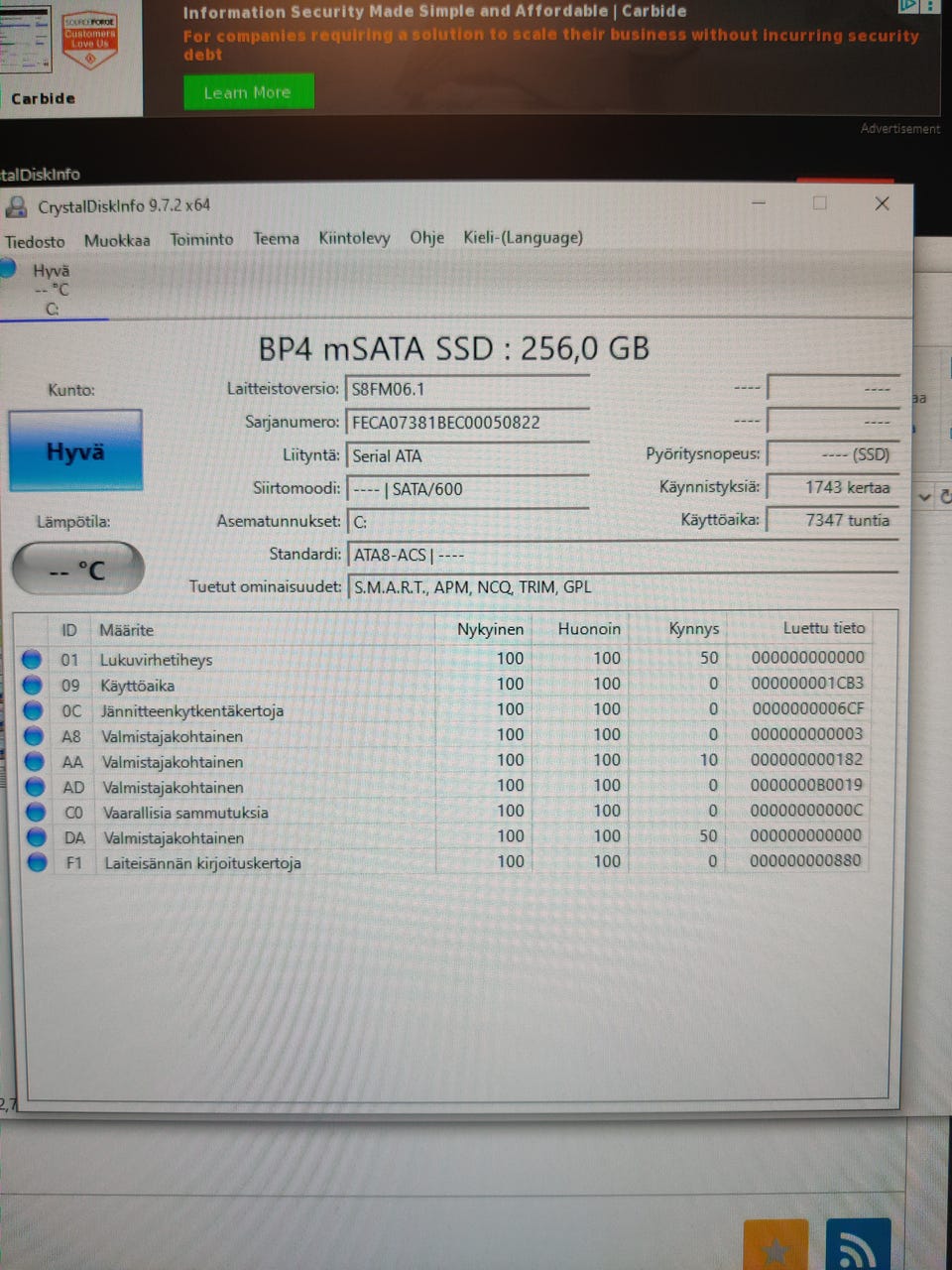Click the status orb for row AA
Viewport: 952px width, 1270px height.
click(x=35, y=761)
